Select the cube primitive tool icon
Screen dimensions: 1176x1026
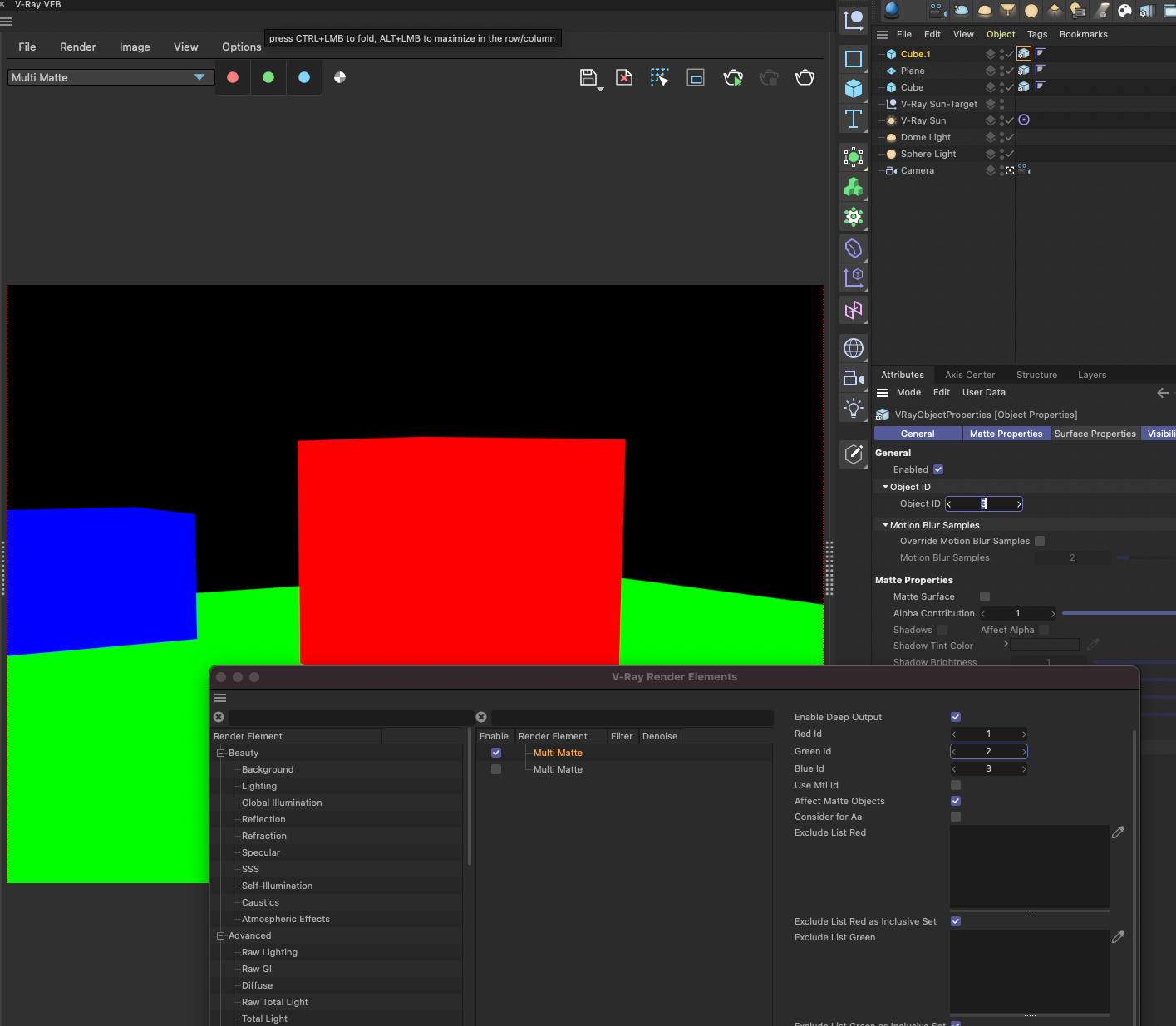point(854,88)
